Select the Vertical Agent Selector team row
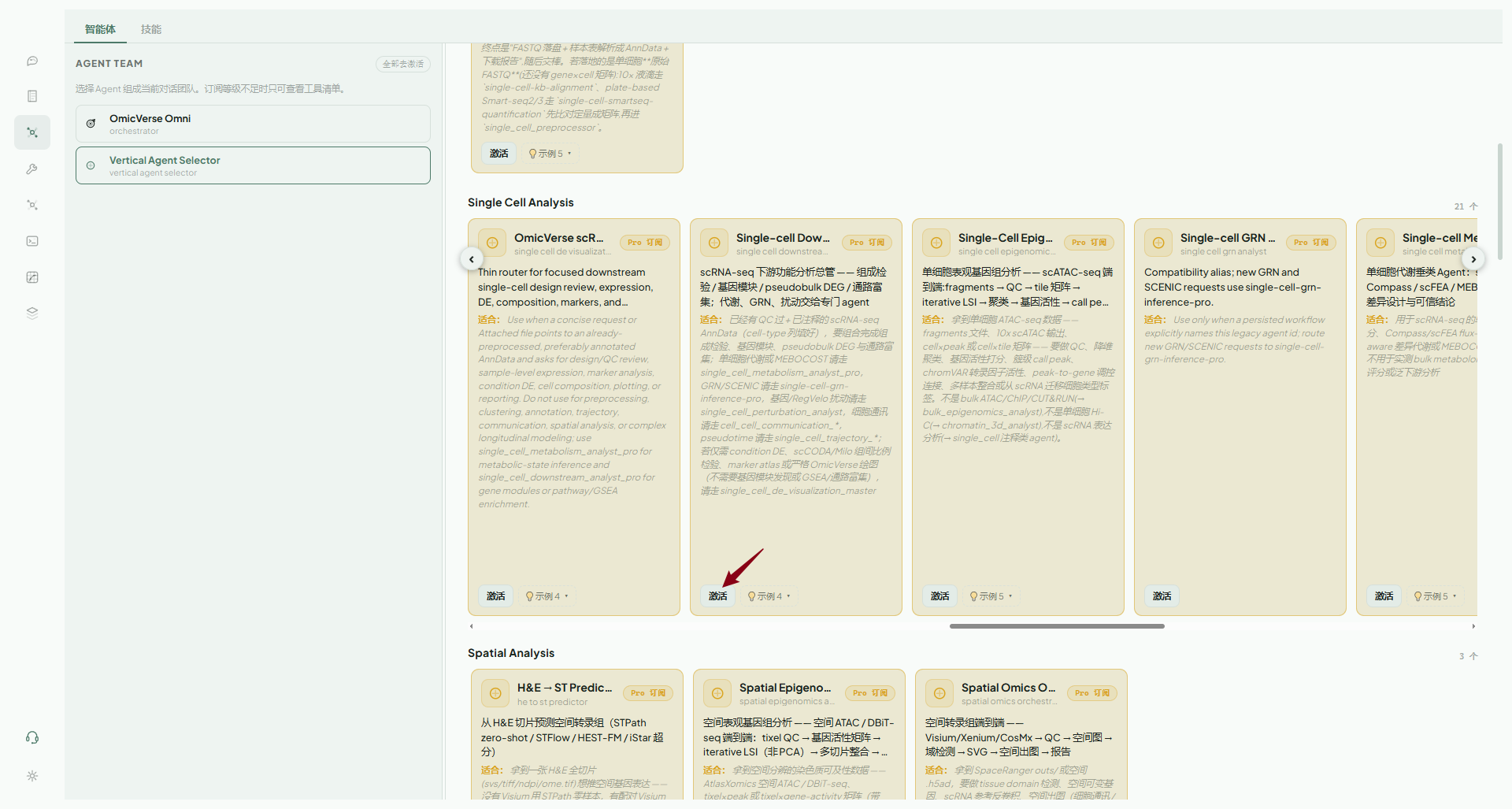The image size is (1512, 809). (x=253, y=165)
